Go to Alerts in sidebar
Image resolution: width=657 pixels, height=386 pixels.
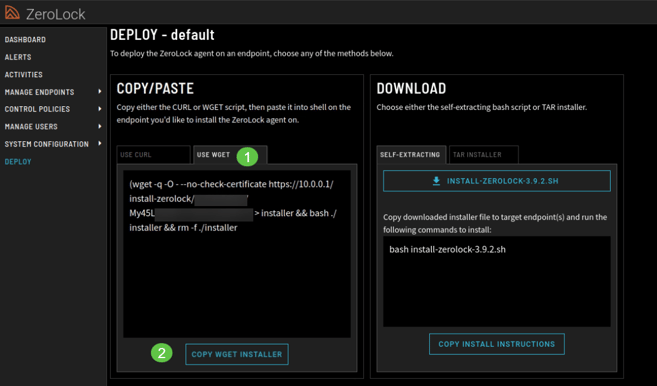[x=18, y=57]
